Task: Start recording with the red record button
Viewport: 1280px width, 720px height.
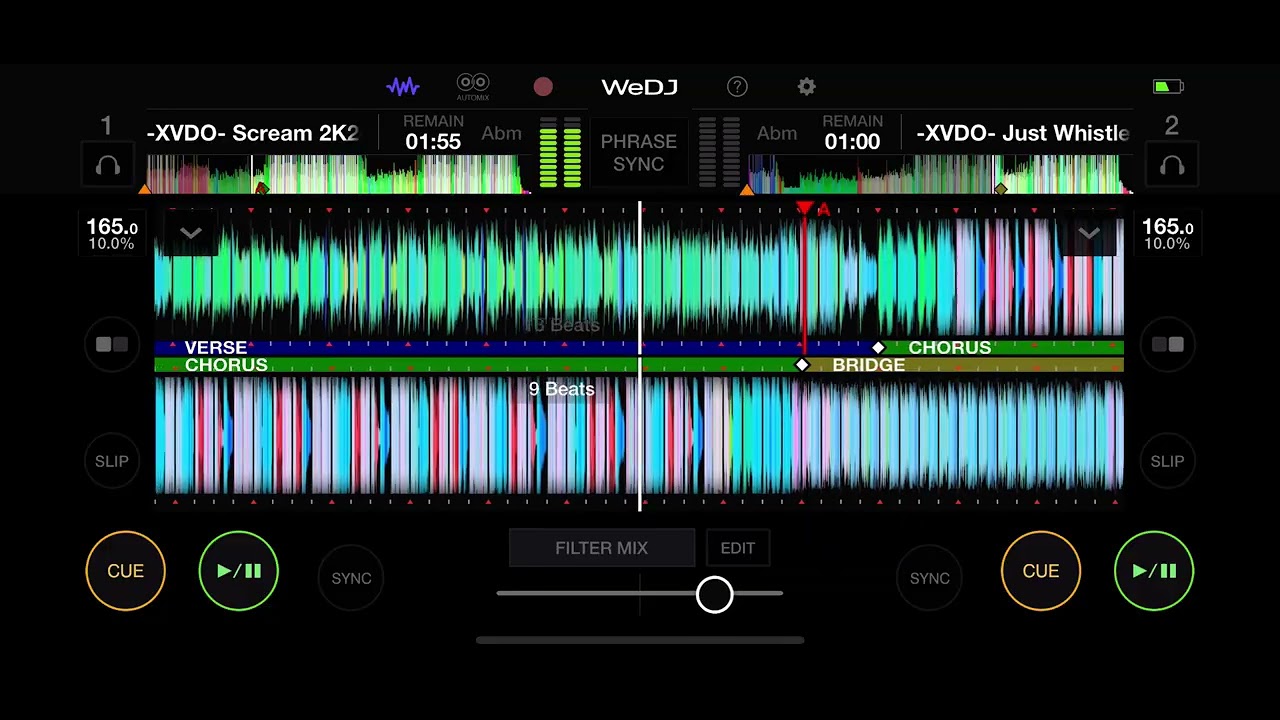Action: pos(543,87)
